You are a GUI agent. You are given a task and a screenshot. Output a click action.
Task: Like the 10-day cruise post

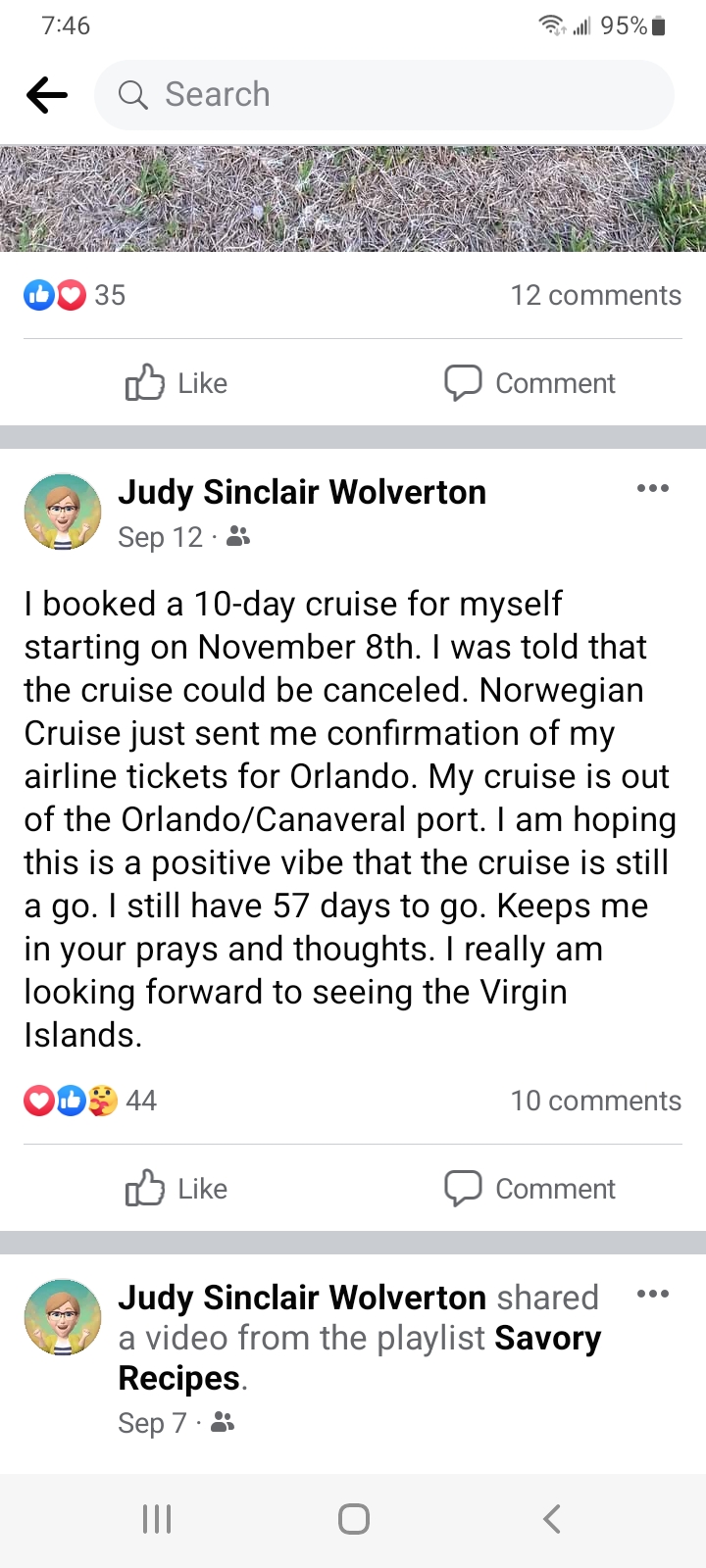point(176,1189)
